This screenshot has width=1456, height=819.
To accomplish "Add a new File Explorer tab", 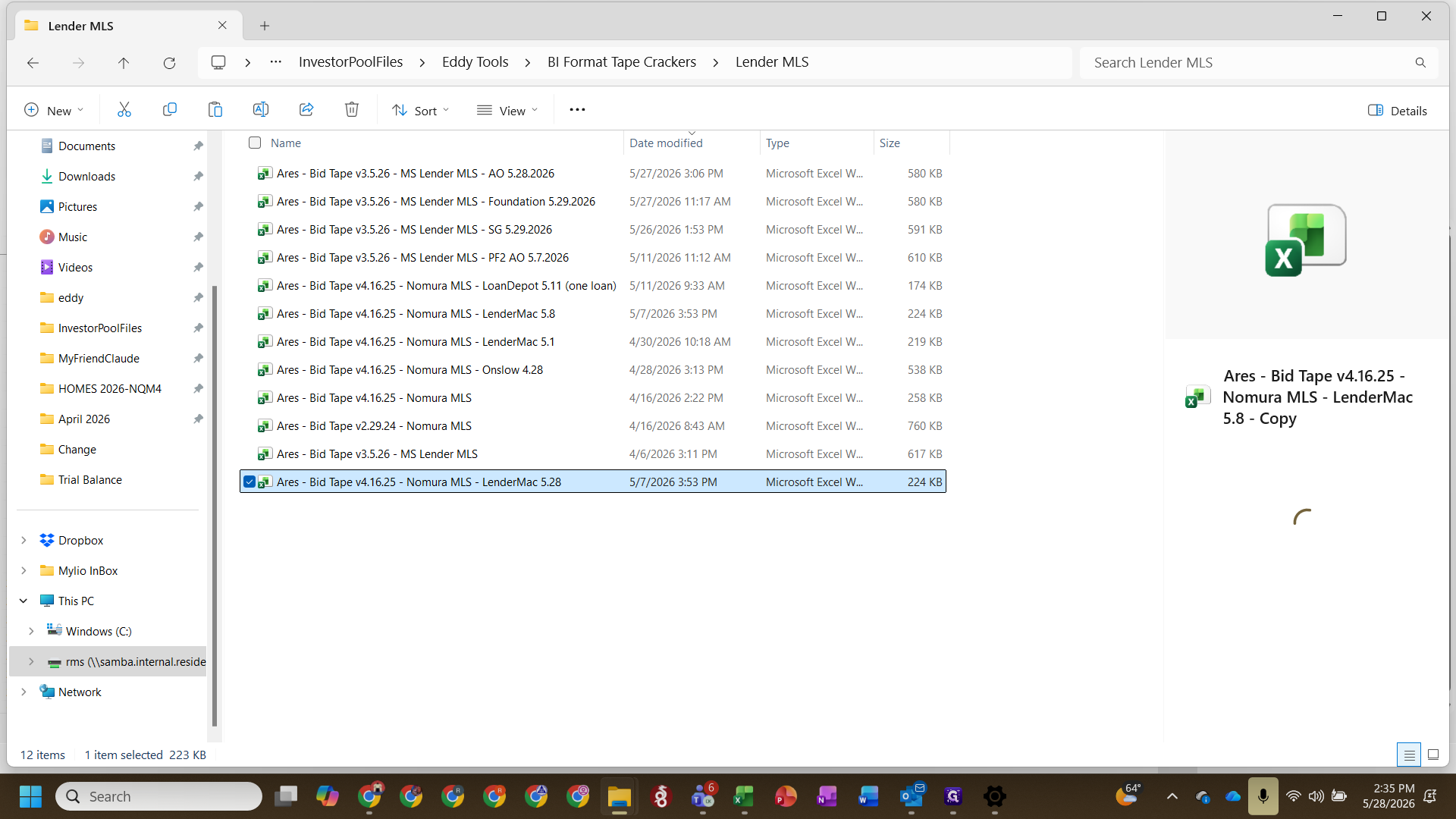I will coord(265,26).
